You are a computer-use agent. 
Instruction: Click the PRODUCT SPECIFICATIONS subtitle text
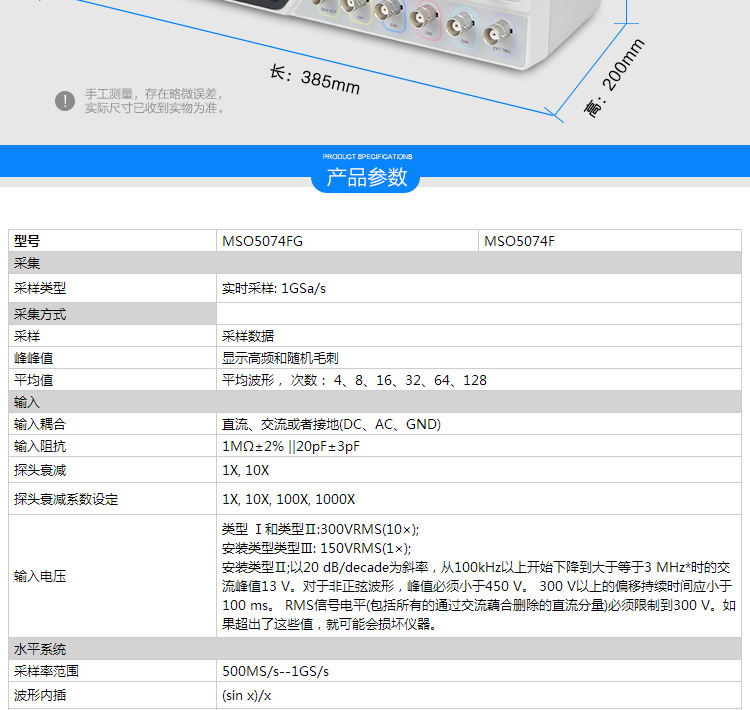[x=367, y=157]
